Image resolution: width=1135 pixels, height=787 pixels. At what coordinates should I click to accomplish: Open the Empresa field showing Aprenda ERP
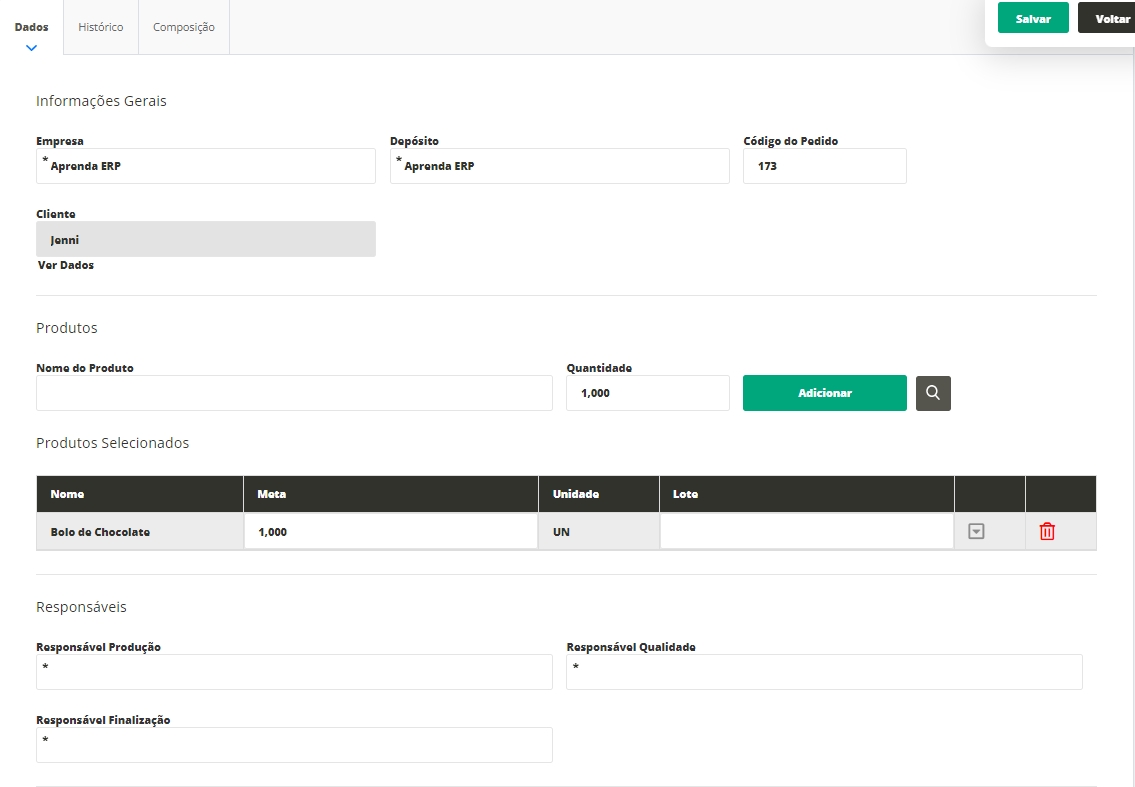pyautogui.click(x=206, y=166)
